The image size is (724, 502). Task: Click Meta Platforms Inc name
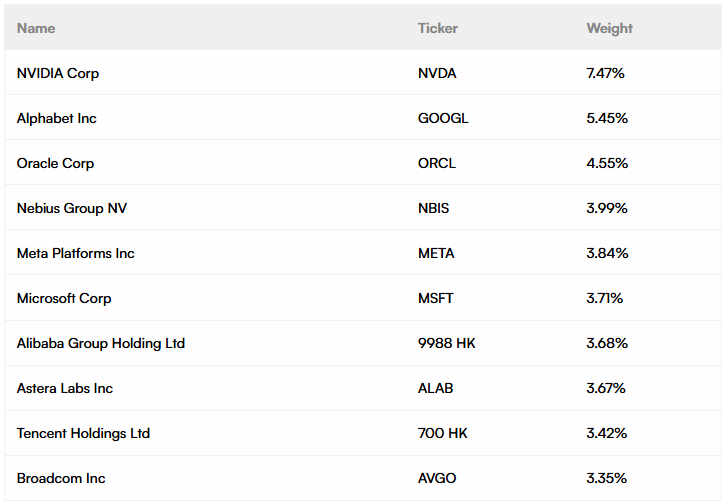click(x=76, y=253)
